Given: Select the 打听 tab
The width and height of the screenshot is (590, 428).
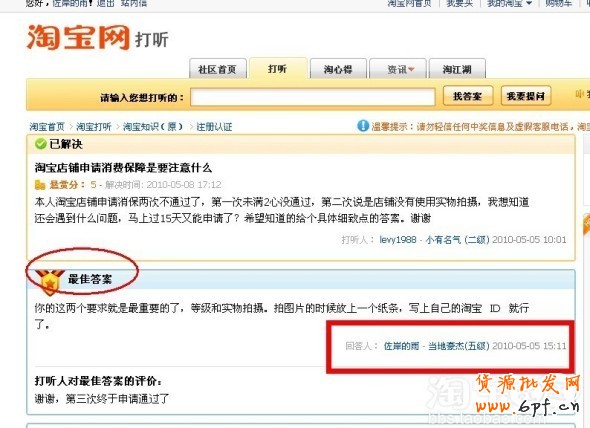Looking at the screenshot, I should coord(278,69).
